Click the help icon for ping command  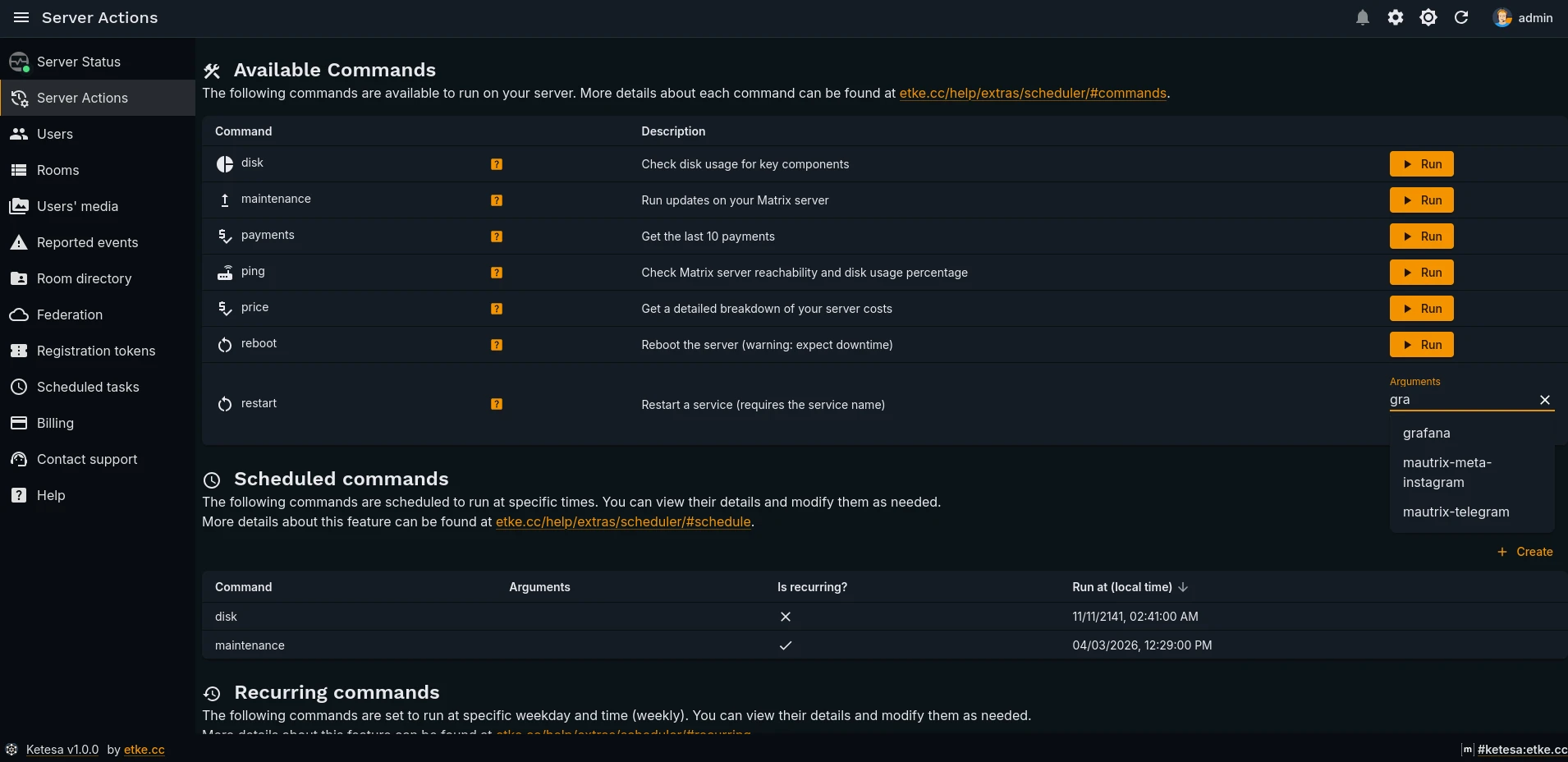(497, 273)
